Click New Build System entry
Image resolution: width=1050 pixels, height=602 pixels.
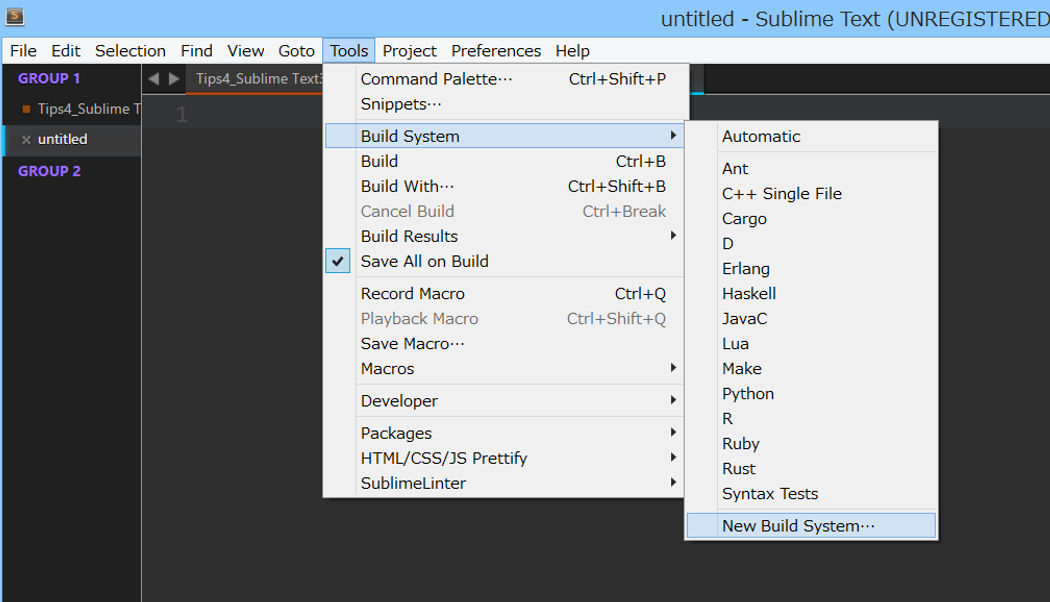811,526
